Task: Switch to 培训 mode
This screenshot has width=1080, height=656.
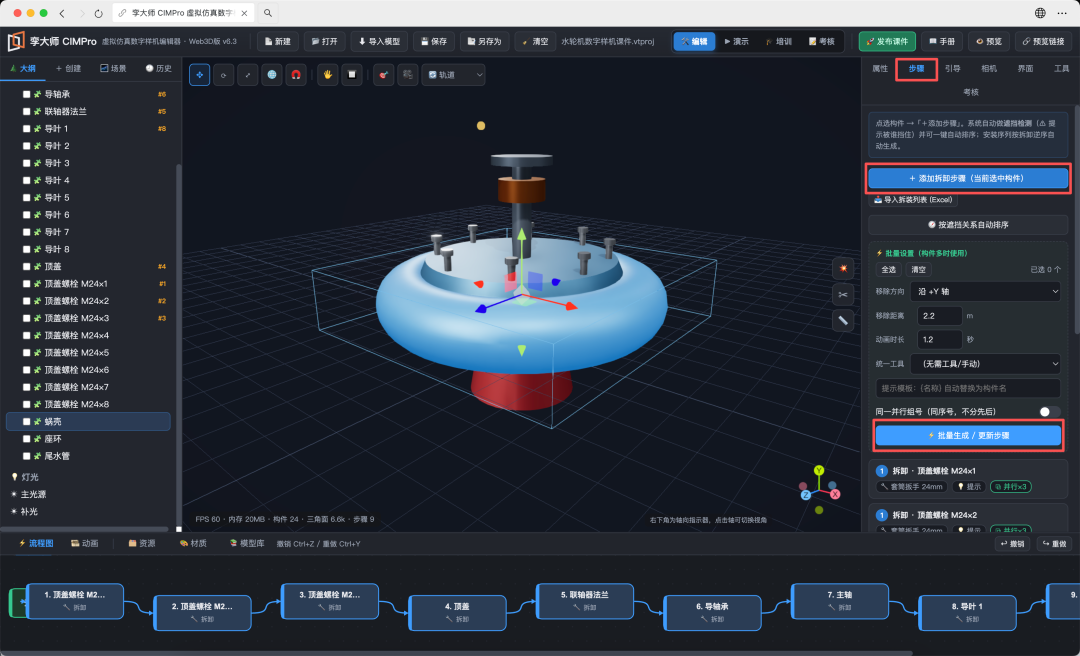Action: click(x=778, y=41)
